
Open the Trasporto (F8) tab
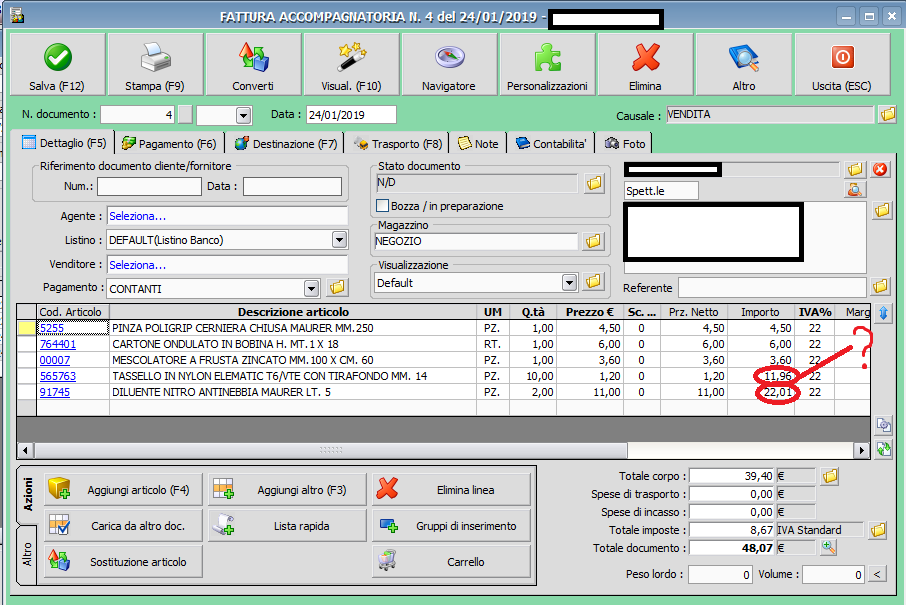point(398,144)
